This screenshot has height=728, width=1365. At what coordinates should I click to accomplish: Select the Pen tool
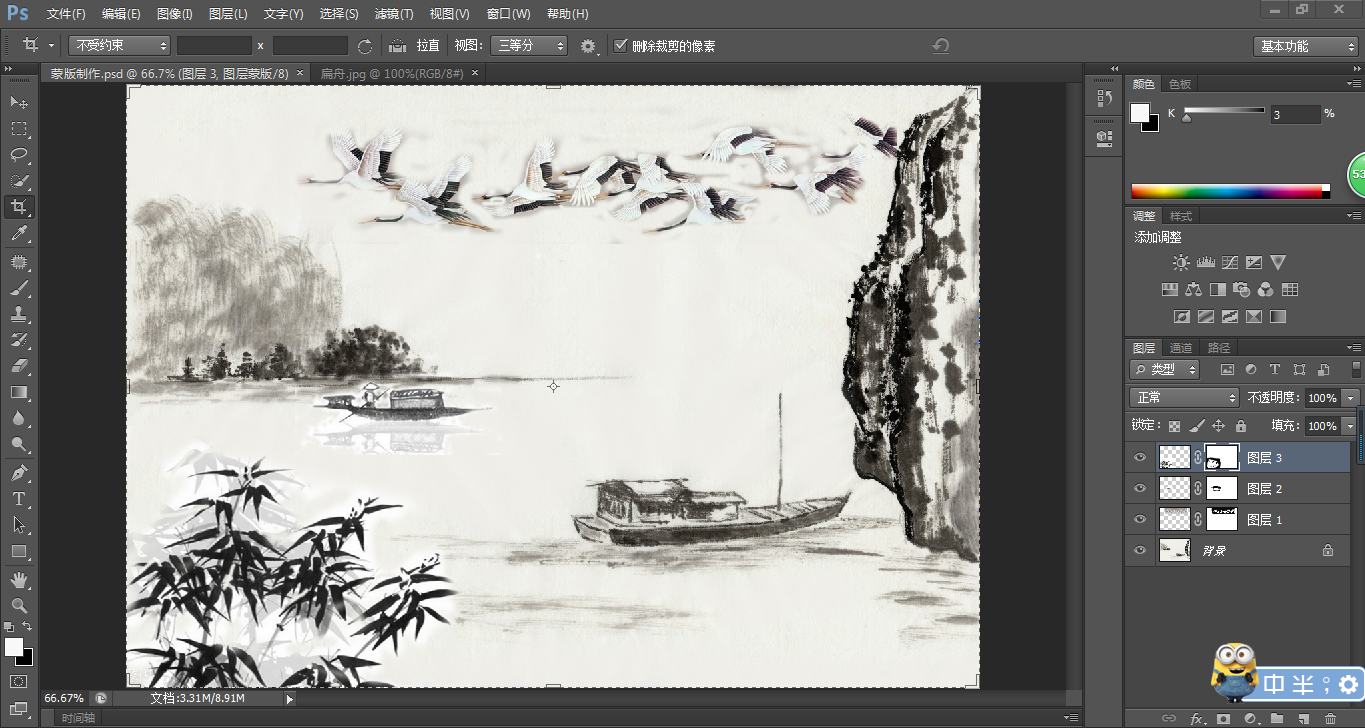click(19, 472)
